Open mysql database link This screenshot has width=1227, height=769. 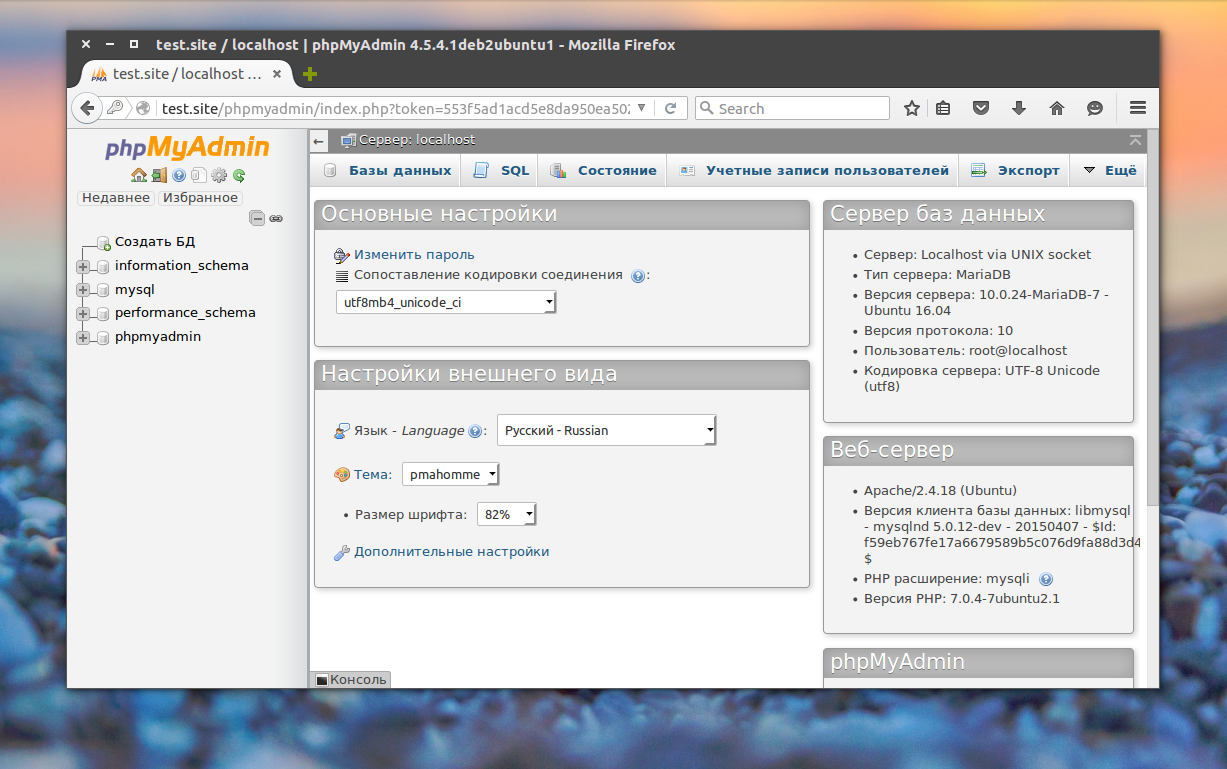click(x=135, y=290)
